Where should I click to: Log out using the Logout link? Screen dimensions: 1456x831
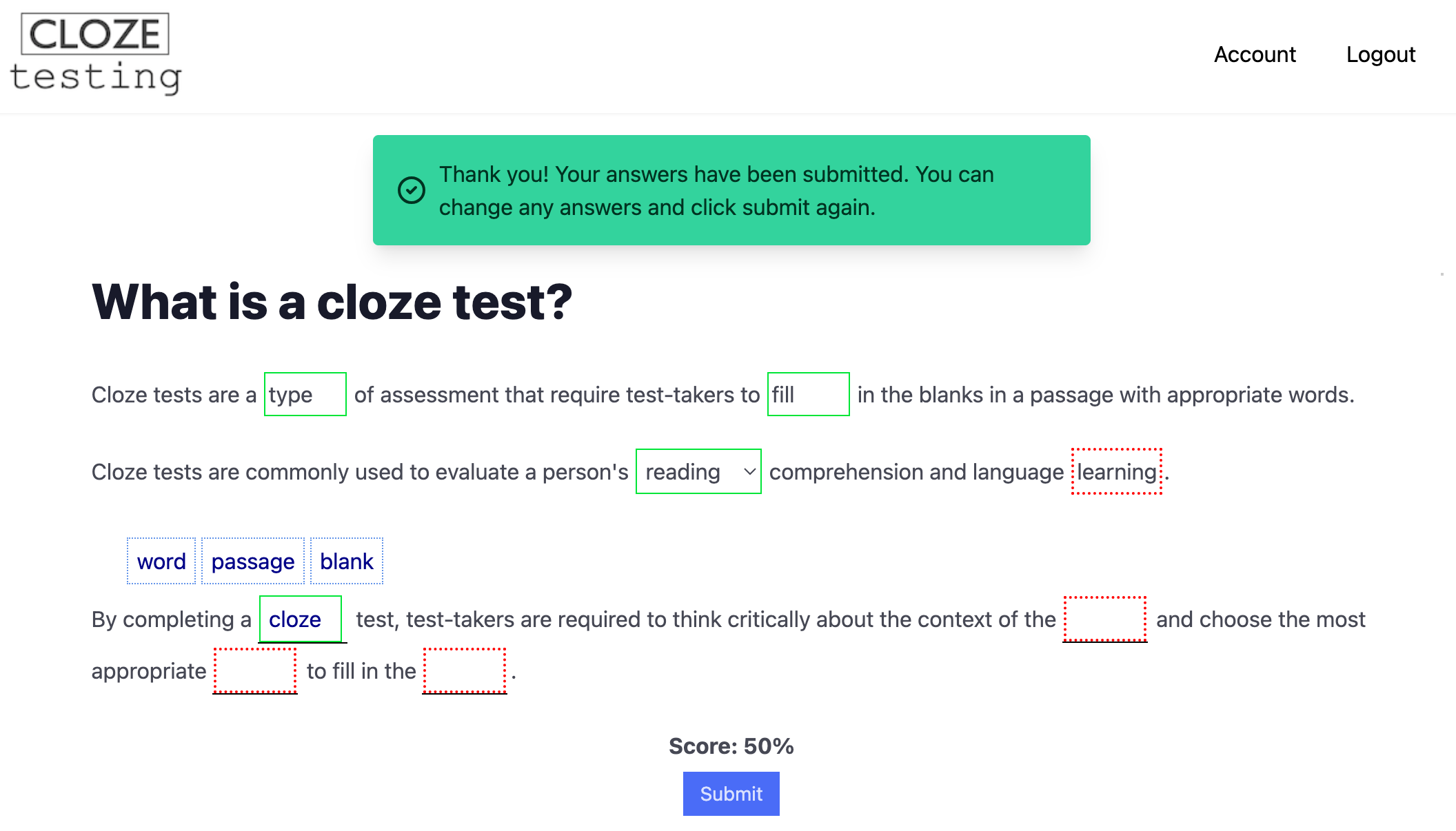[x=1380, y=54]
